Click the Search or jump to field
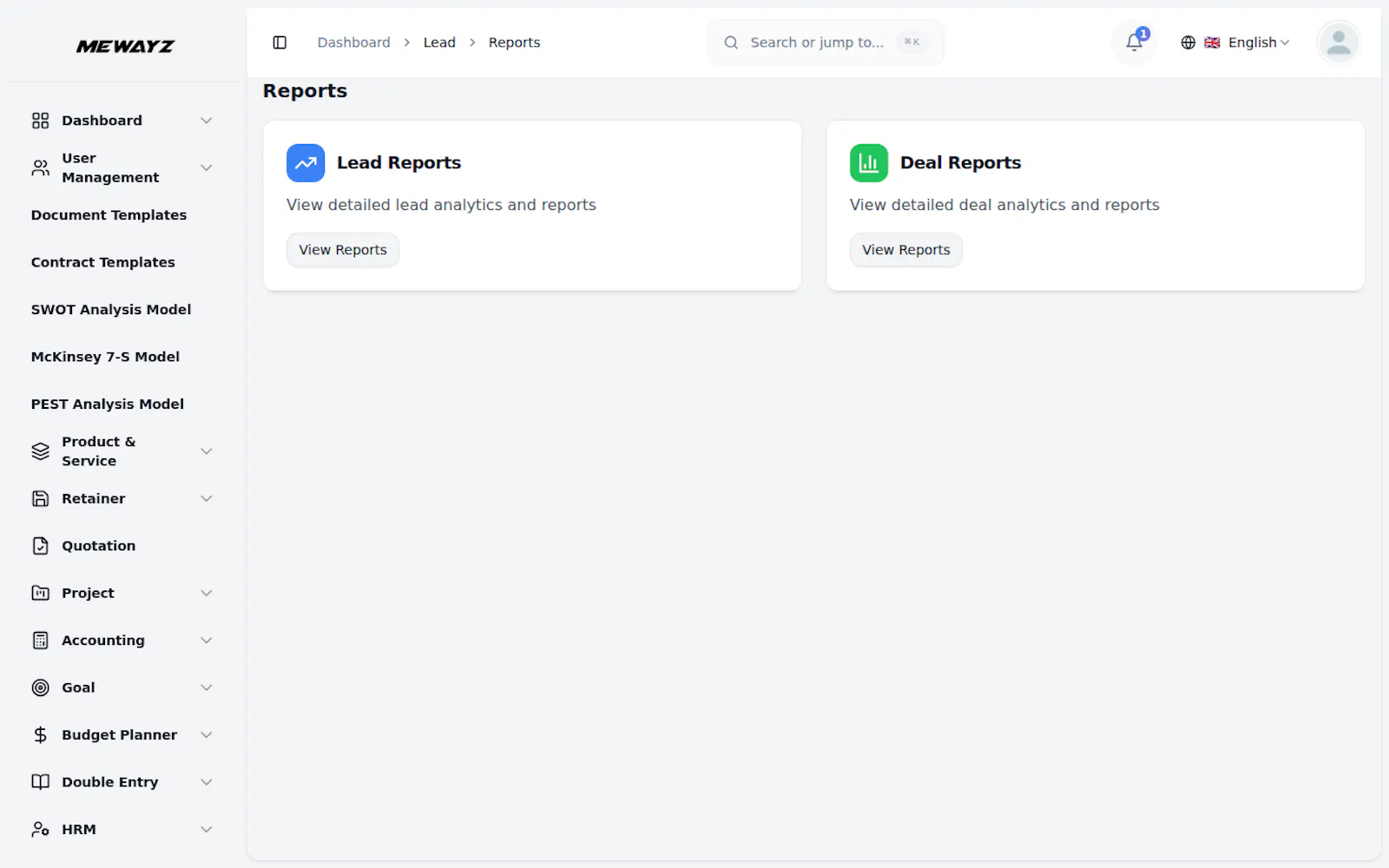 (x=825, y=43)
